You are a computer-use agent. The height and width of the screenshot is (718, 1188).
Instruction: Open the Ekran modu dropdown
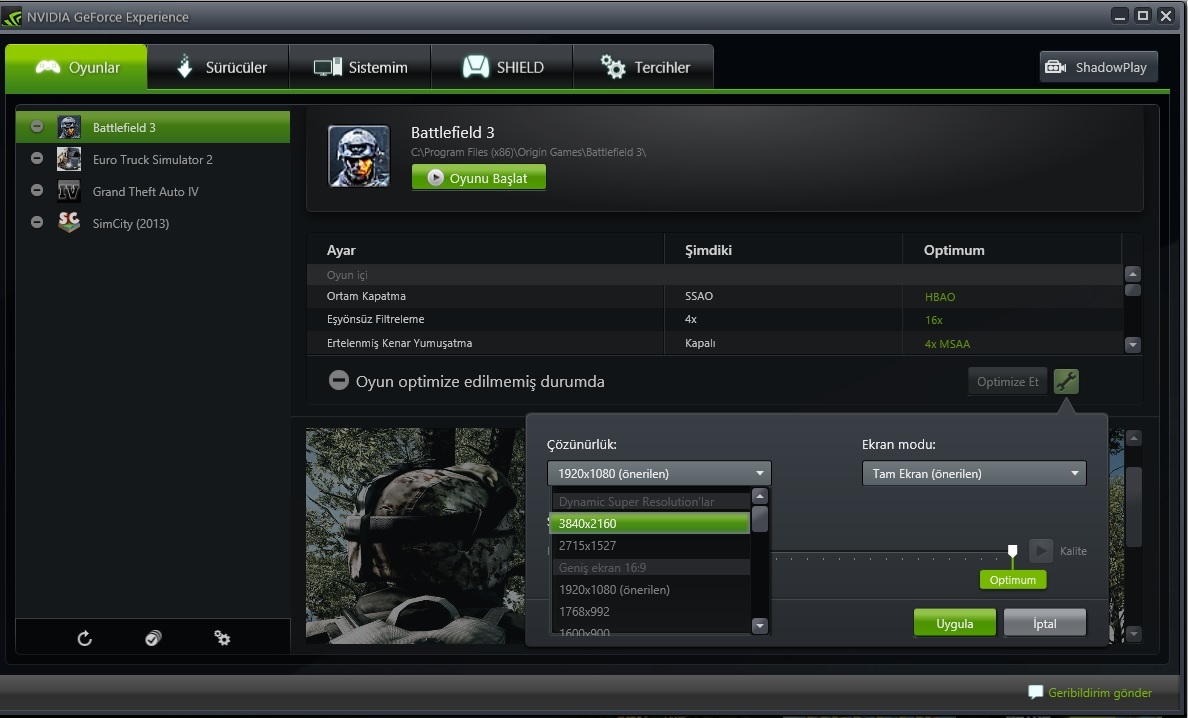(974, 473)
